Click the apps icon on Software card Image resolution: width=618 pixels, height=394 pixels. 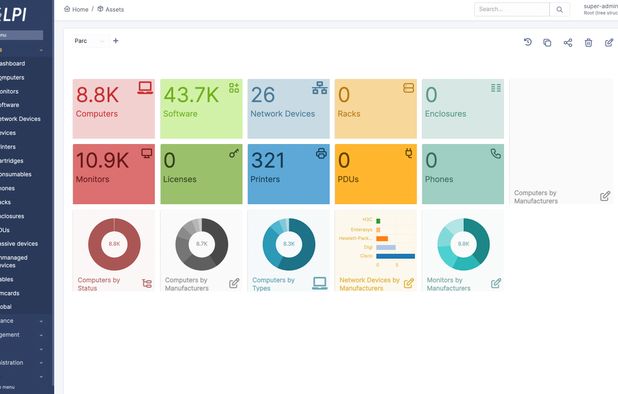(234, 88)
